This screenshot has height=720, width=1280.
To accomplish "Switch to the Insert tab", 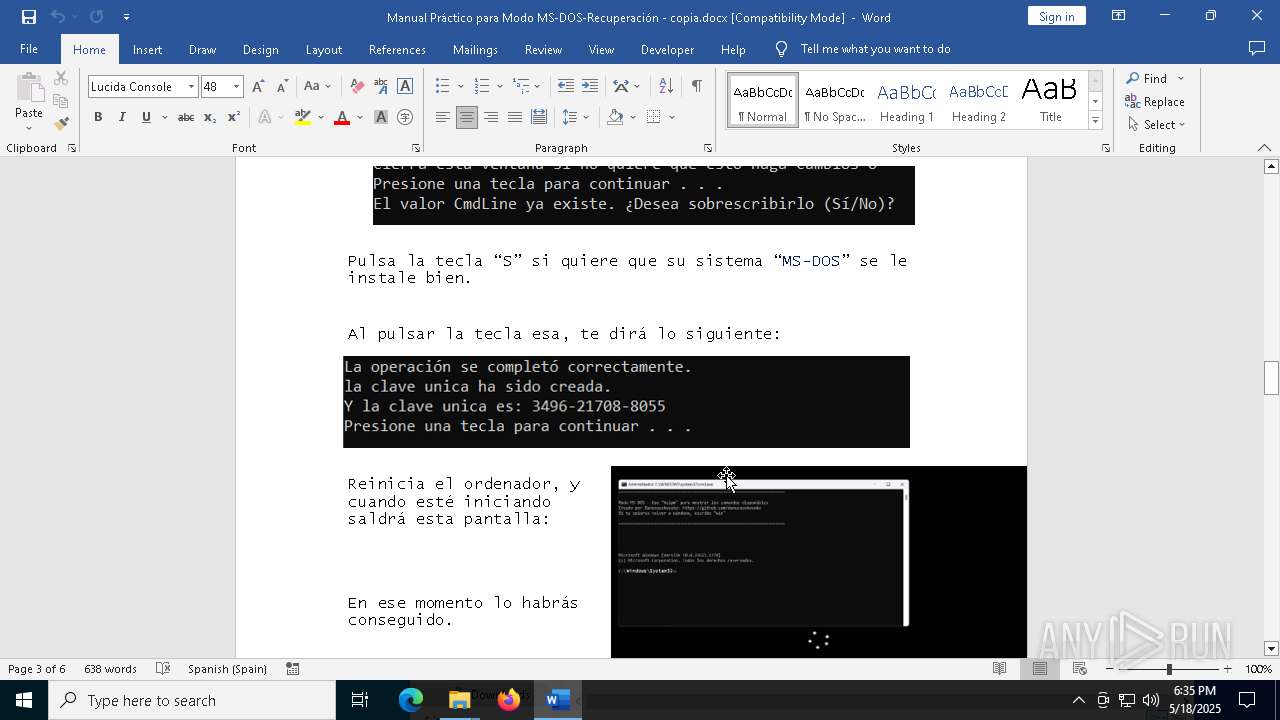I will coord(147,49).
